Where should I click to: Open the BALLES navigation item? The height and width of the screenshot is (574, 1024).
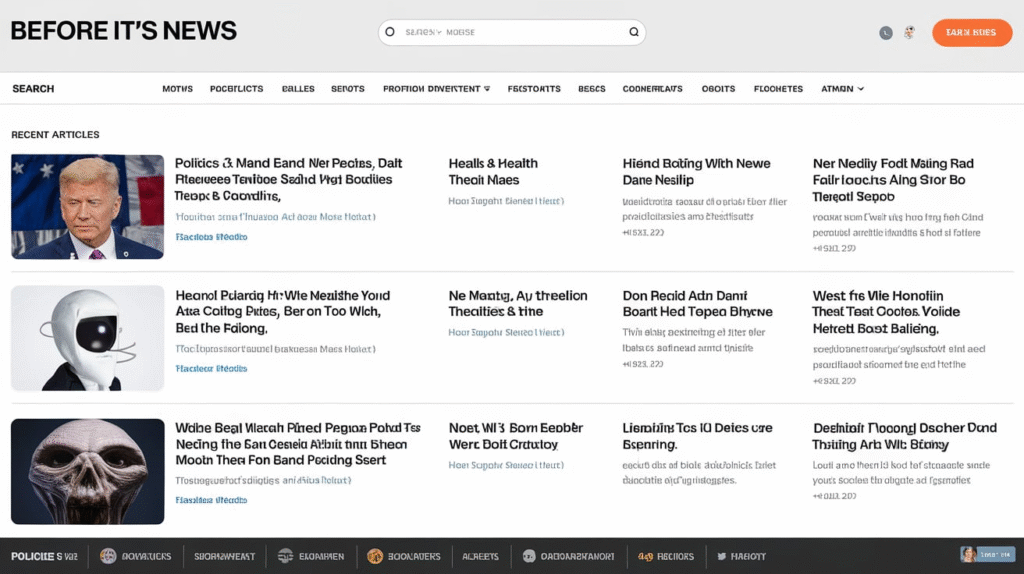click(x=298, y=89)
